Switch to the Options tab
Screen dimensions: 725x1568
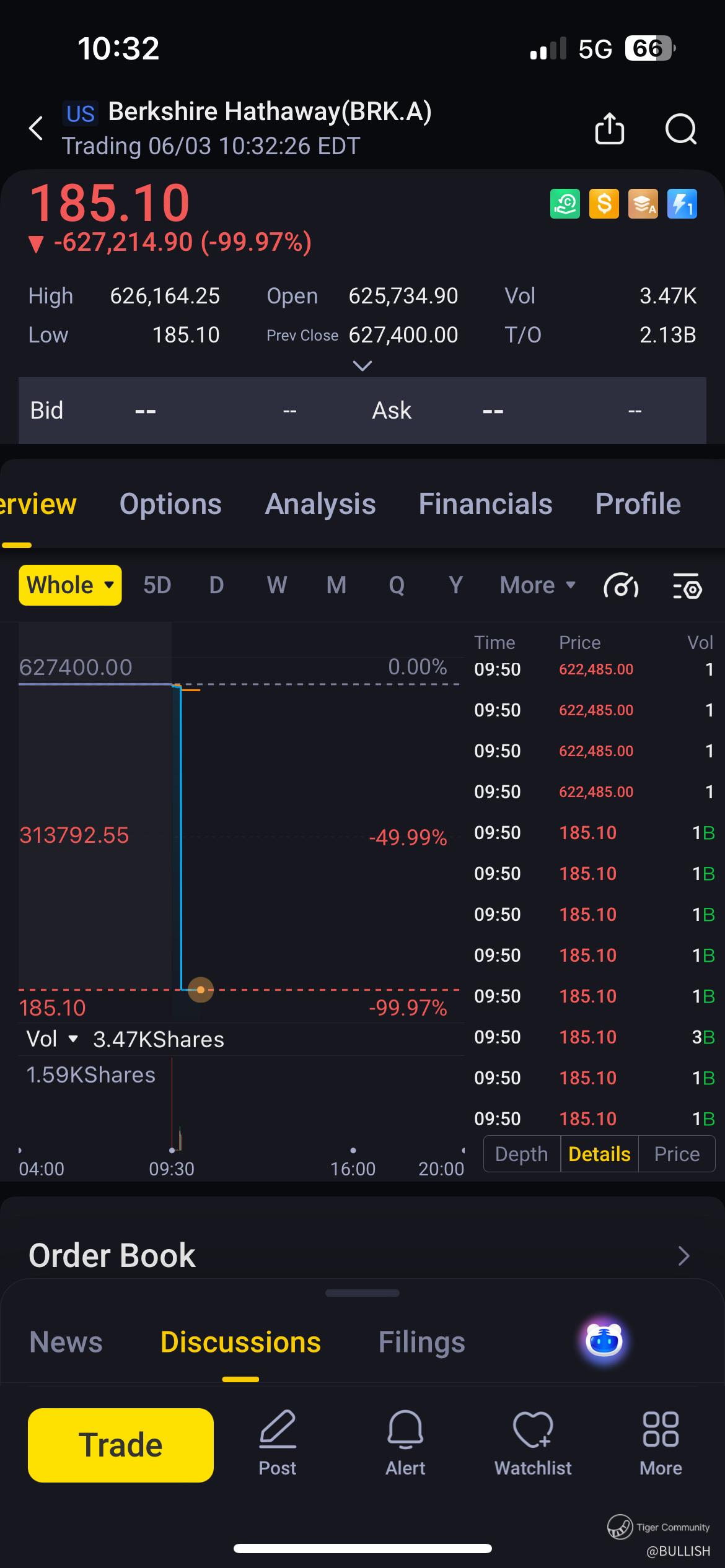click(170, 504)
